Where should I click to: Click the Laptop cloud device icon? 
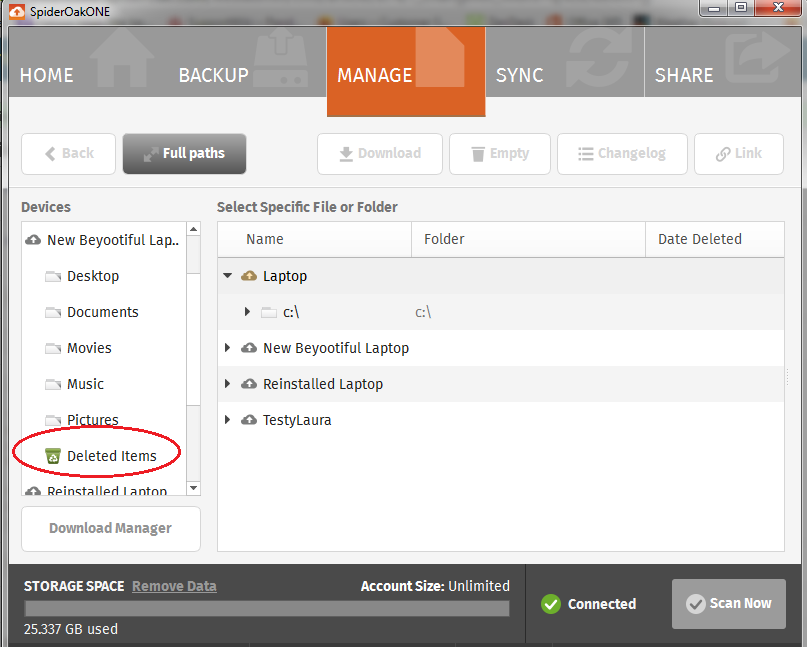tap(249, 276)
